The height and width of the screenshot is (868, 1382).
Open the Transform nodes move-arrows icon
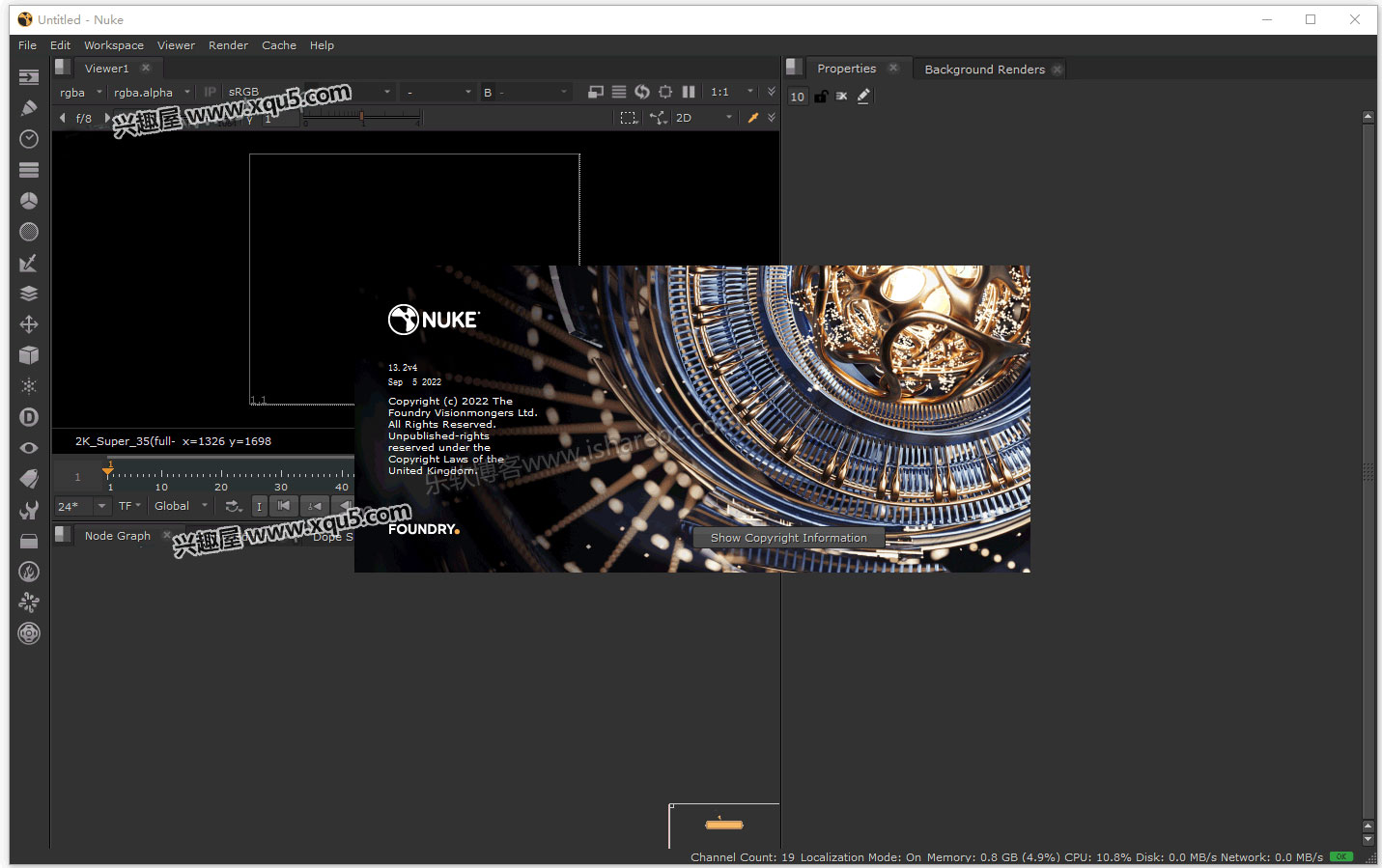coord(29,324)
